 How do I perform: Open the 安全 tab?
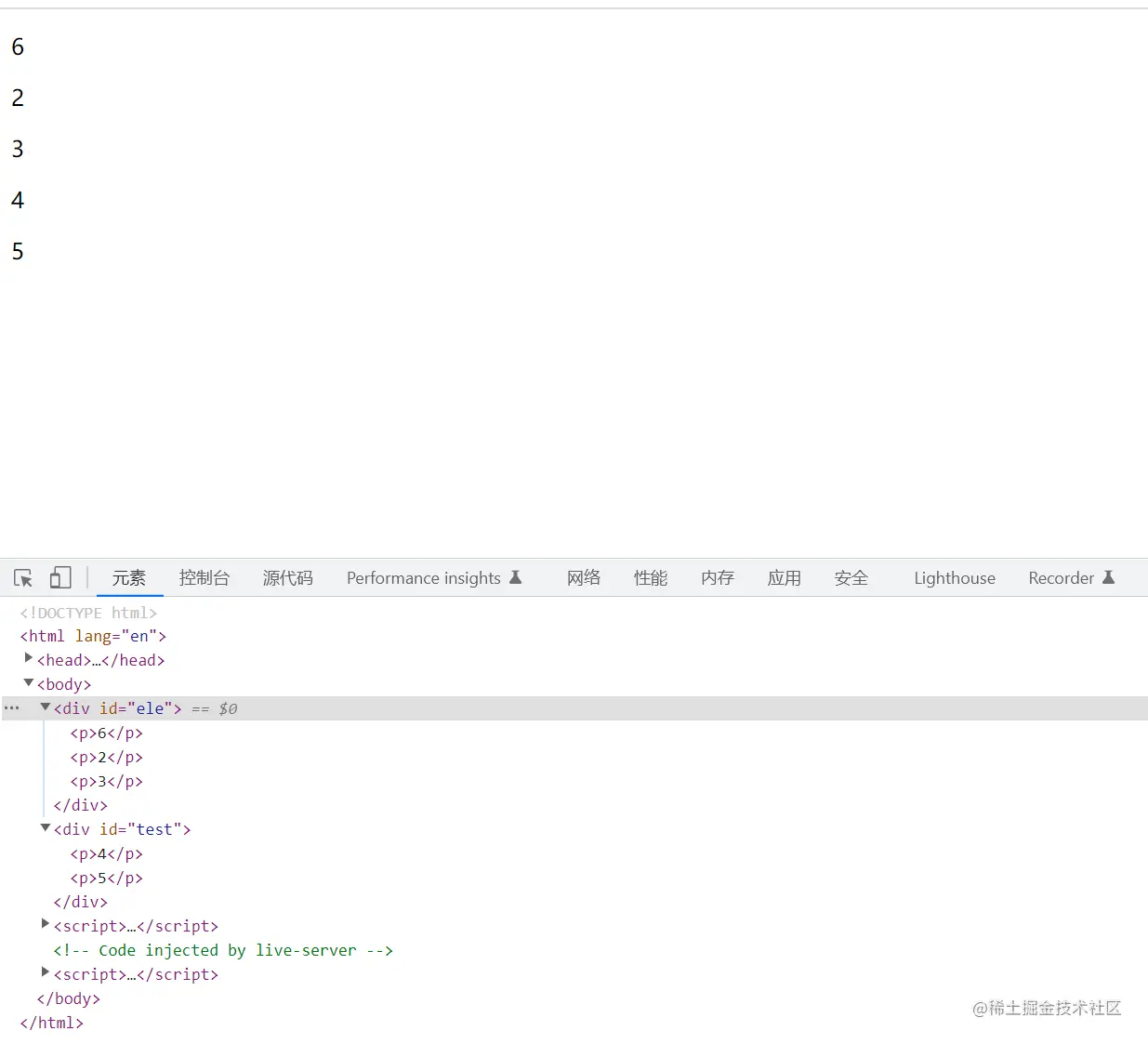point(851,578)
